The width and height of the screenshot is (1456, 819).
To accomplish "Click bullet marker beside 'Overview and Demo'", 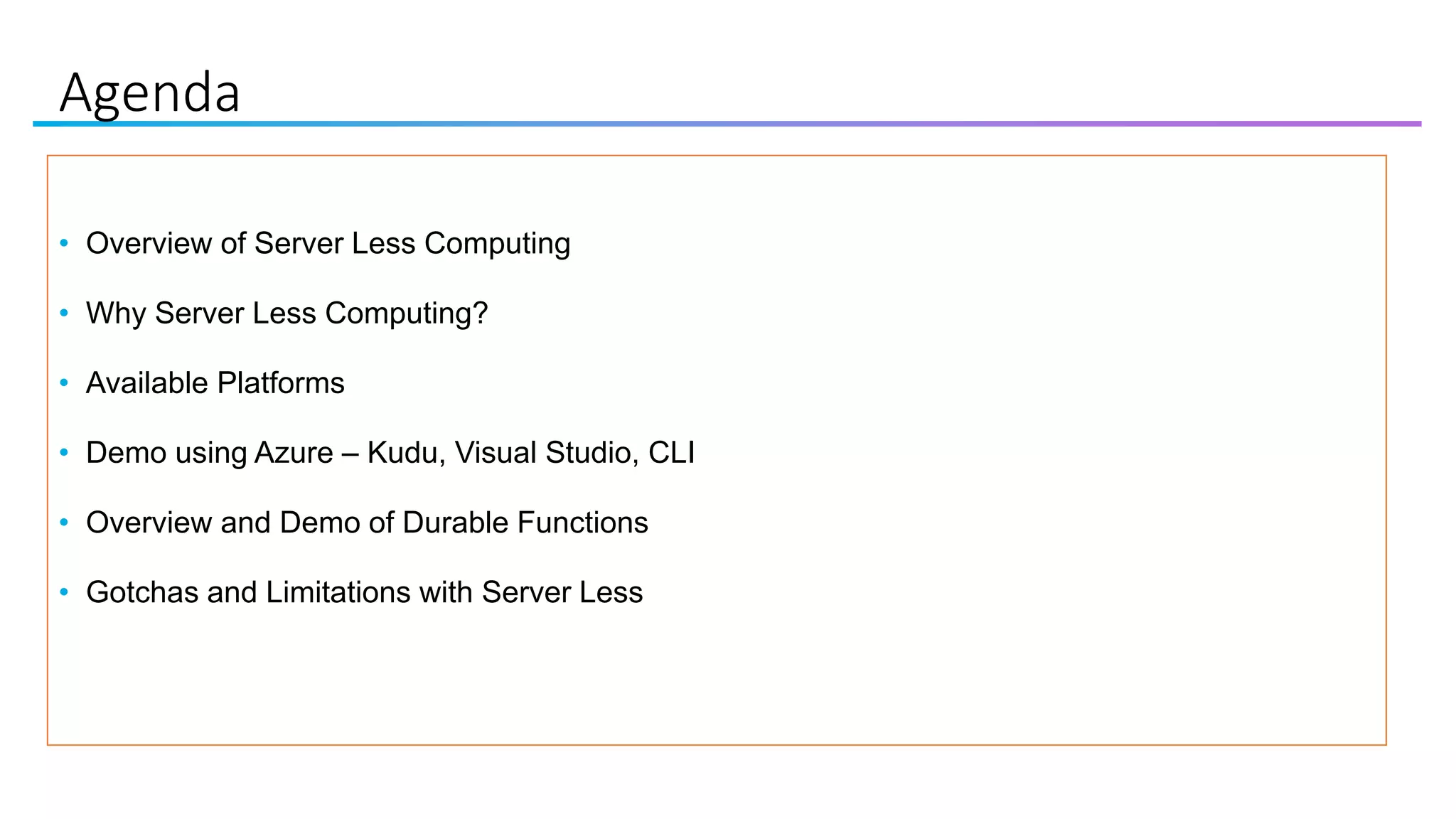I will [64, 522].
